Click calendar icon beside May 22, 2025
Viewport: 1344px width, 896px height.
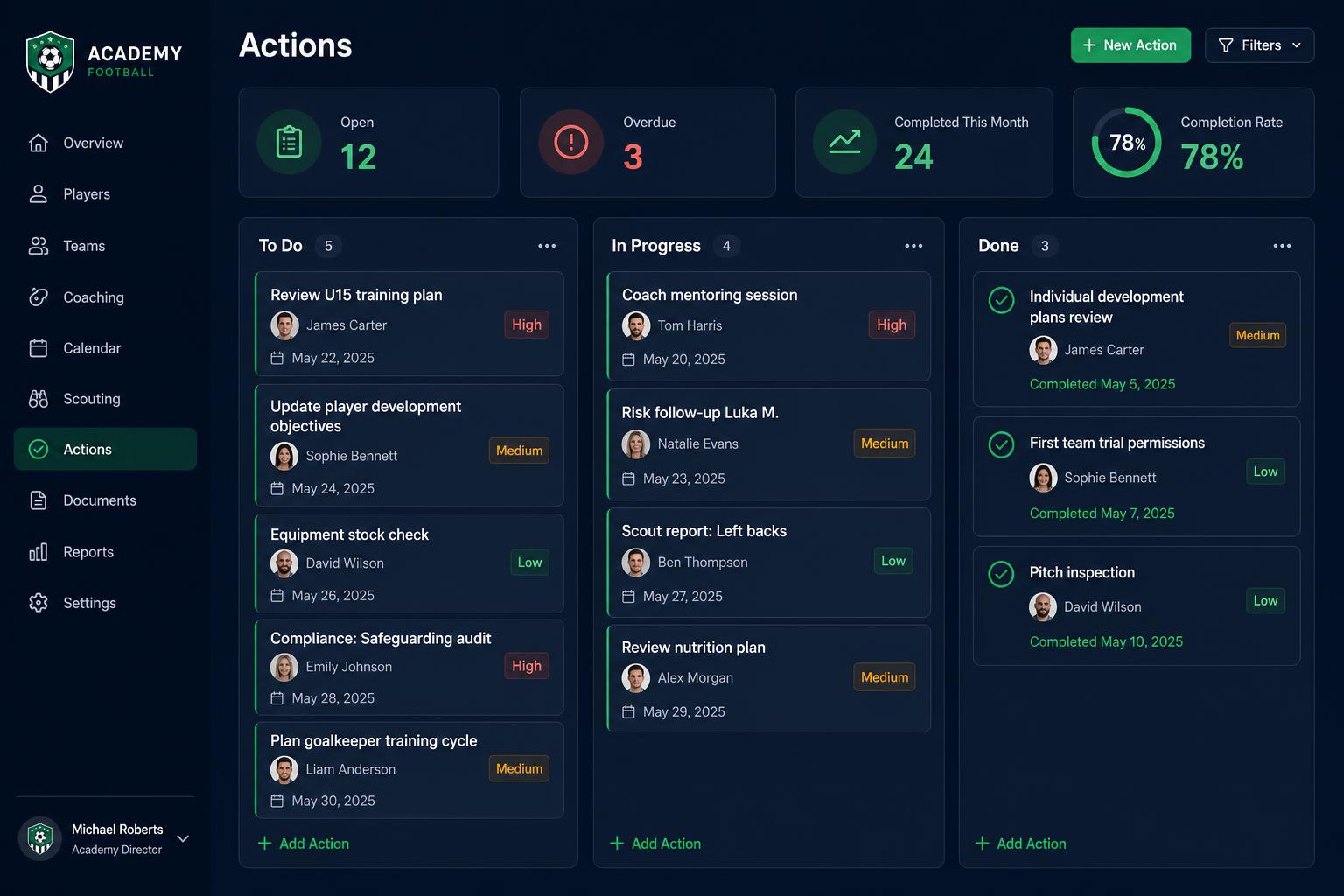[x=277, y=358]
